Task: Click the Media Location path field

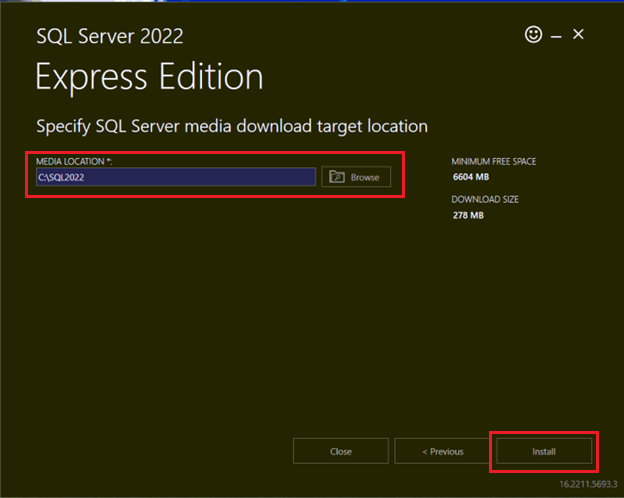Action: (176, 177)
